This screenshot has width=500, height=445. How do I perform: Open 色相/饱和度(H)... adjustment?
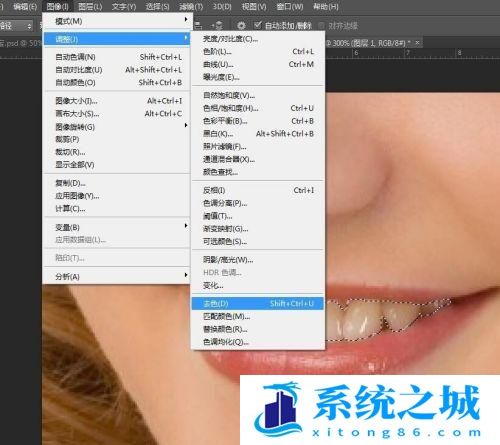[x=258, y=108]
